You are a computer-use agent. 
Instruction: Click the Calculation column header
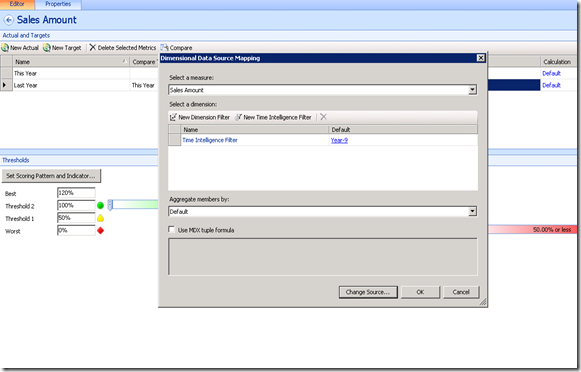(x=557, y=62)
